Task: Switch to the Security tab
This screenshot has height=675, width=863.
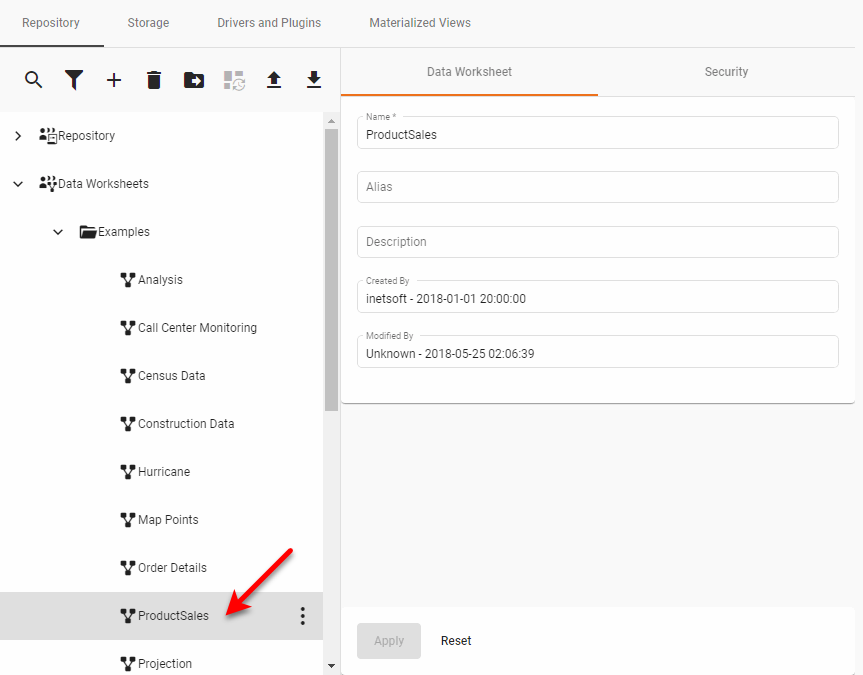Action: [x=726, y=71]
